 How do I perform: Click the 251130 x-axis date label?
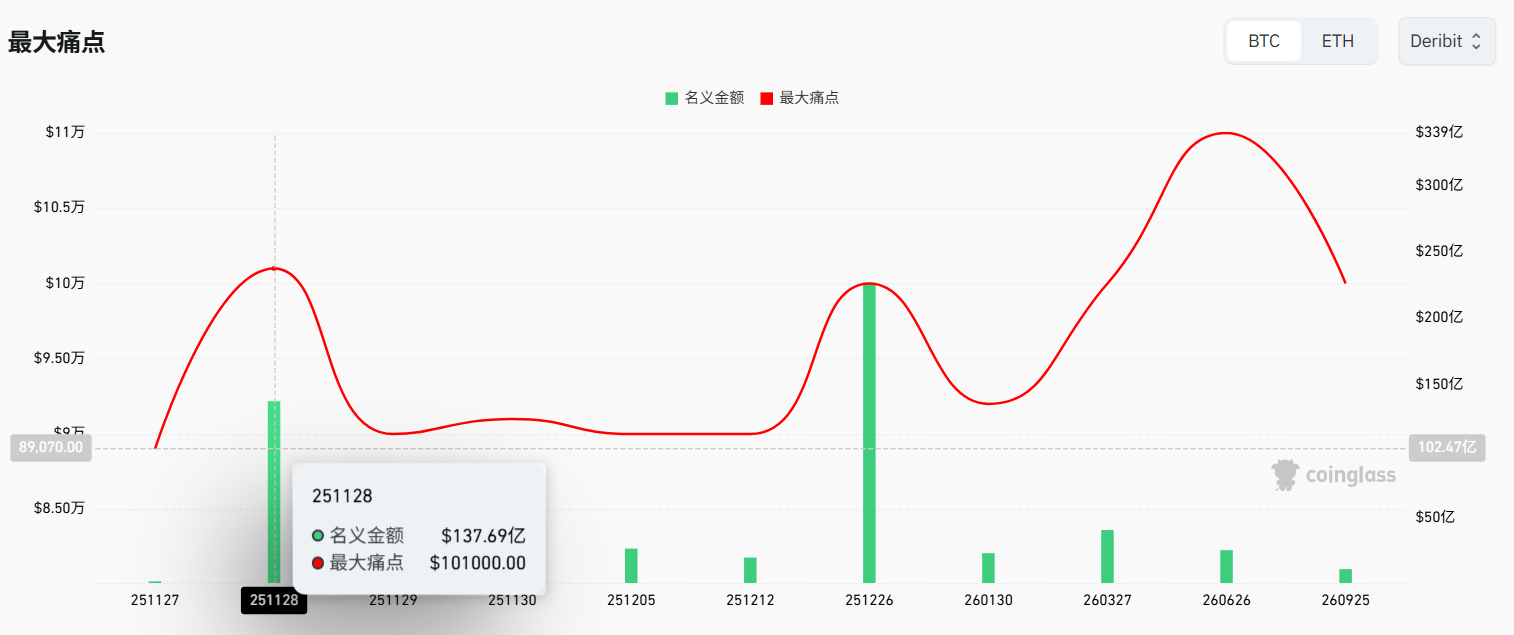coord(512,600)
